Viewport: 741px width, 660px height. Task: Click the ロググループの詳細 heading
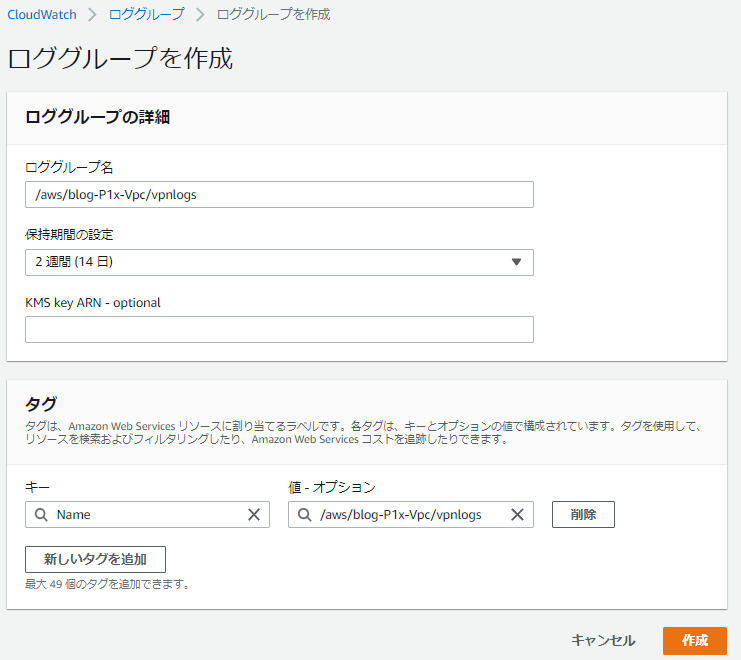(97, 117)
